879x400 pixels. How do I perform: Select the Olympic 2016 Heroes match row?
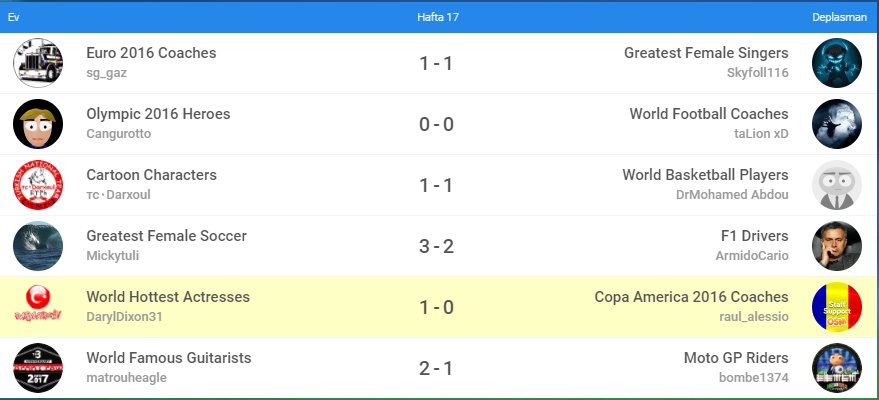pyautogui.click(x=300, y=124)
